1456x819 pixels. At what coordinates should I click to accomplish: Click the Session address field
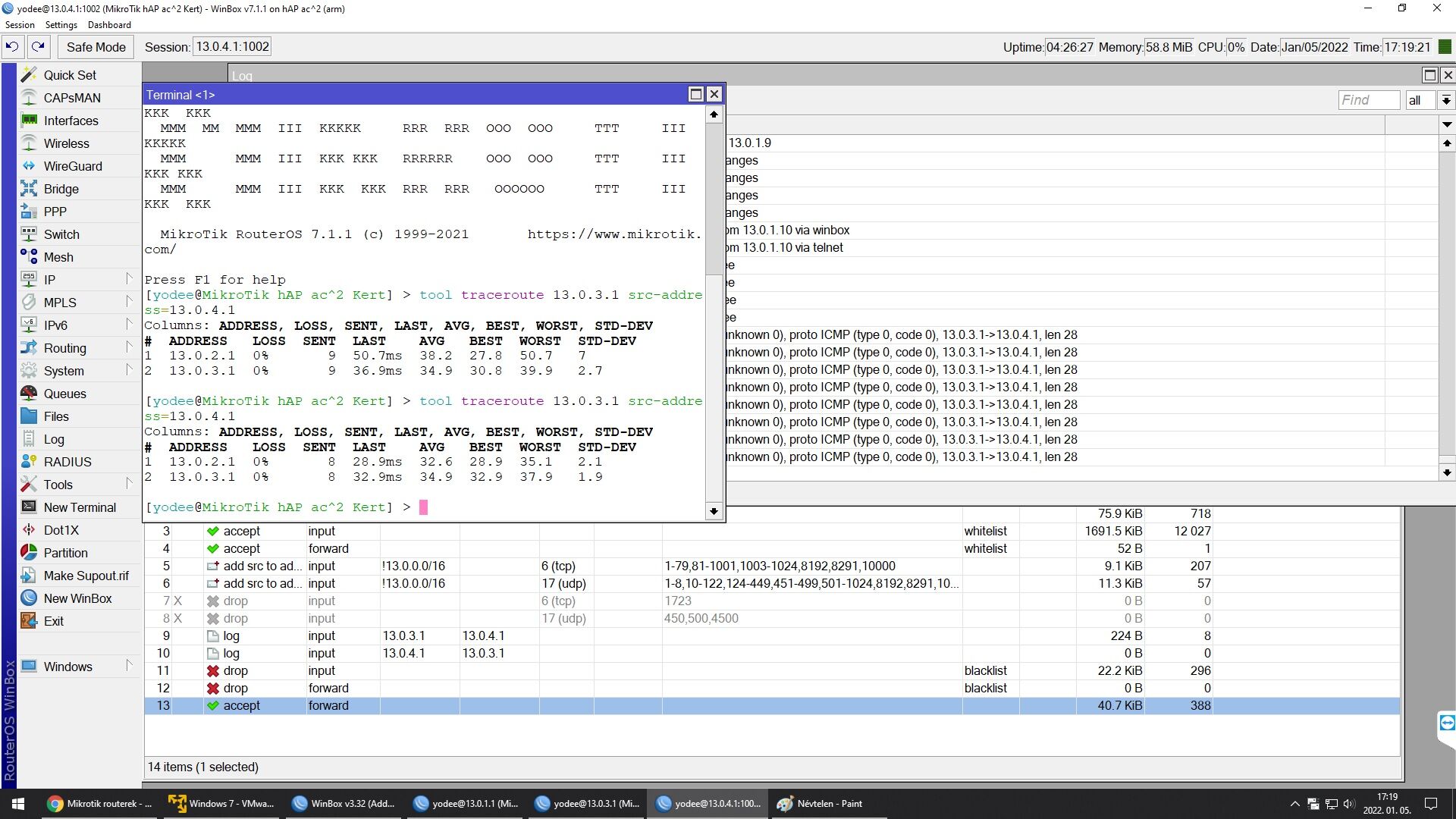[x=232, y=47]
